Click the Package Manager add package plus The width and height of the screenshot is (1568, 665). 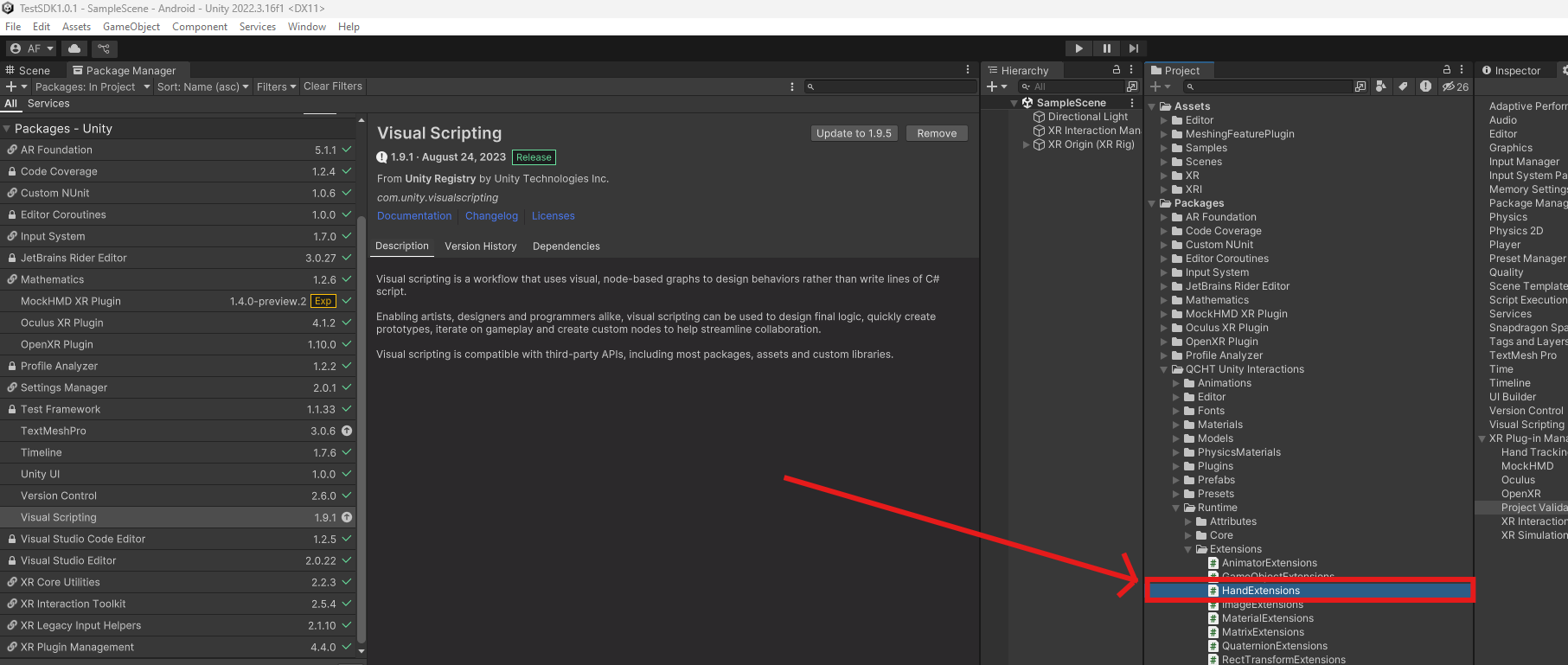(x=16, y=86)
